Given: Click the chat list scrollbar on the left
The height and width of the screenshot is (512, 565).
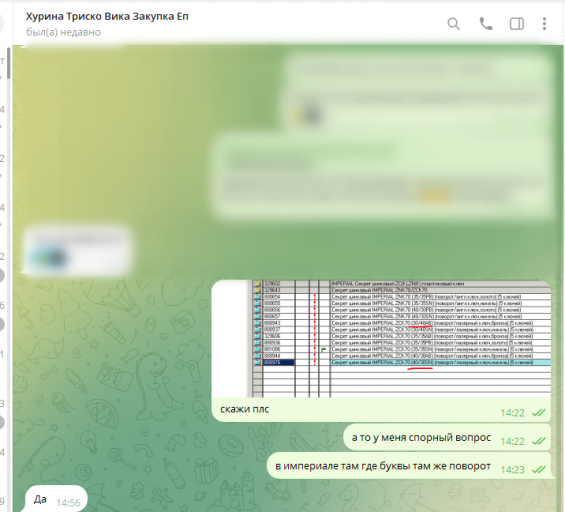Looking at the screenshot, I should 9,63.
